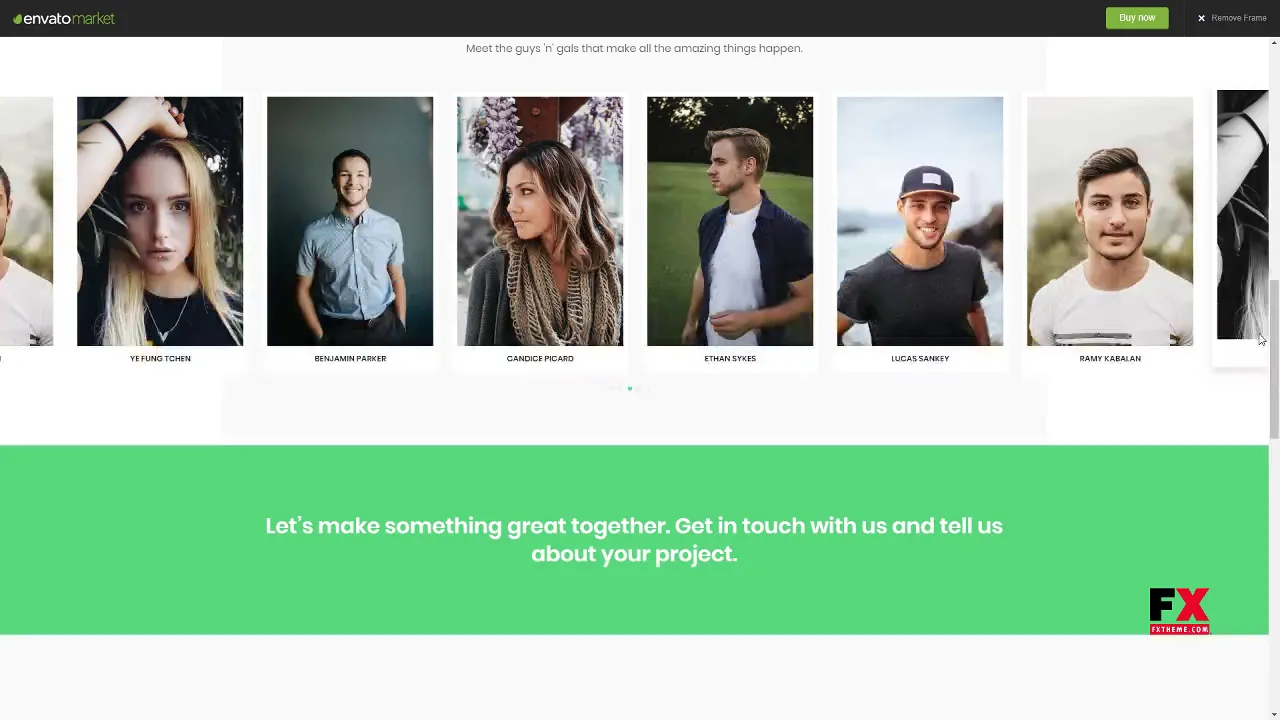The width and height of the screenshot is (1280, 720).
Task: Open Lucas Sankey's team photo
Action: [x=920, y=221]
